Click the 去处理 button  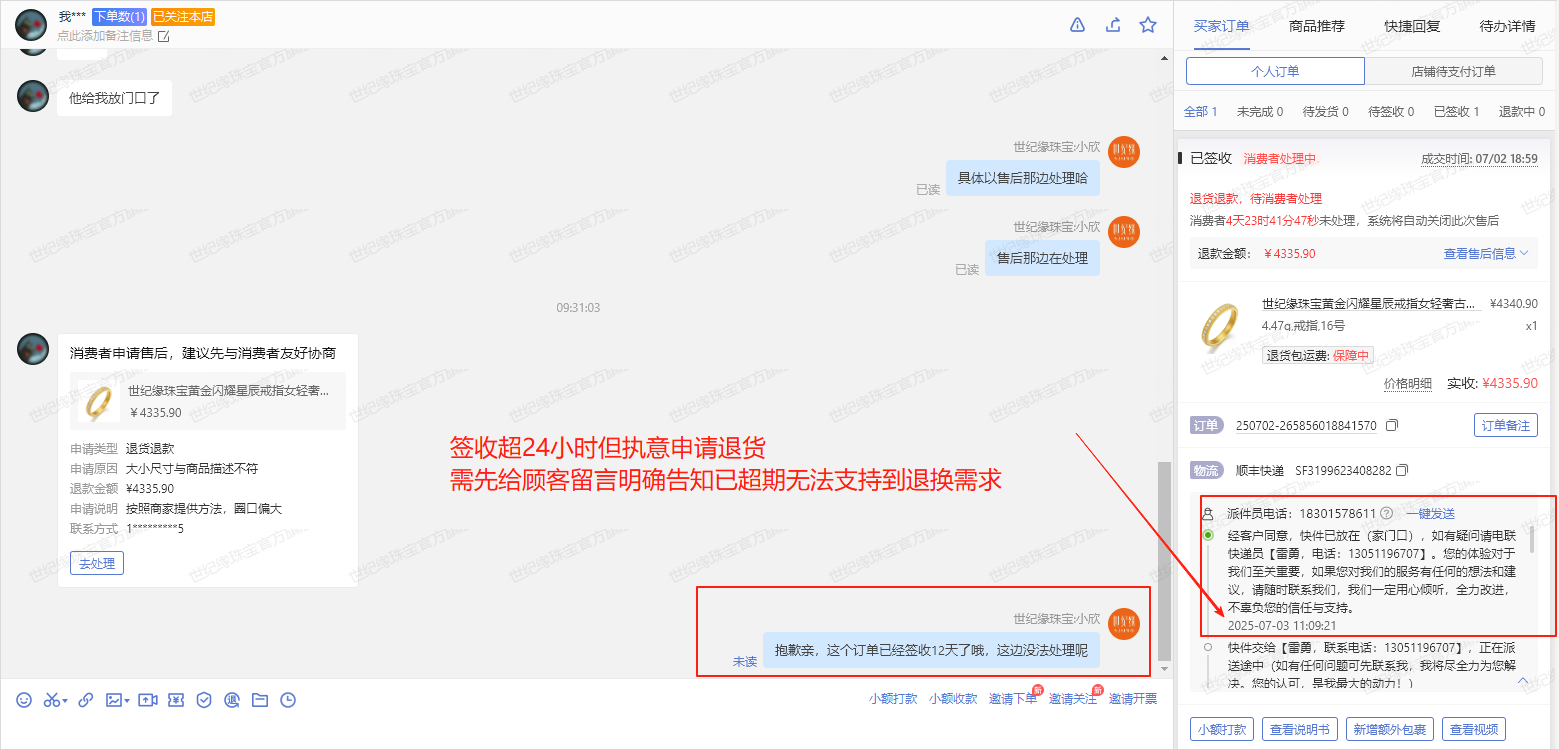97,563
